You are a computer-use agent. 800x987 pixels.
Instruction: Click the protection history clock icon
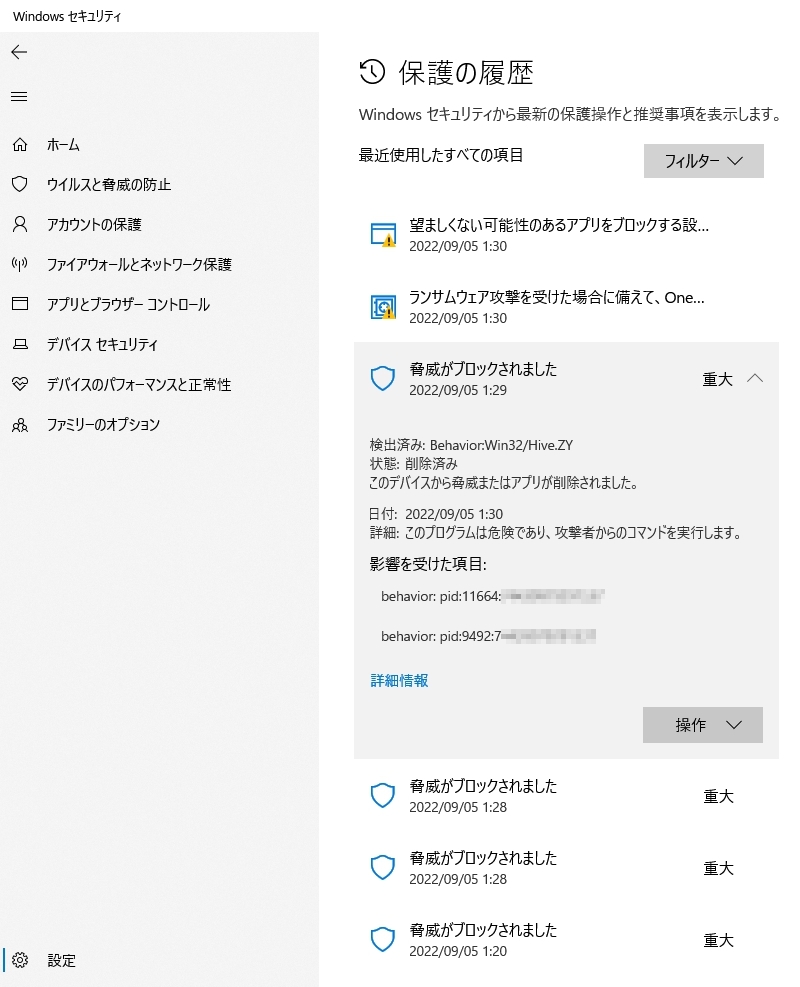[x=372, y=72]
